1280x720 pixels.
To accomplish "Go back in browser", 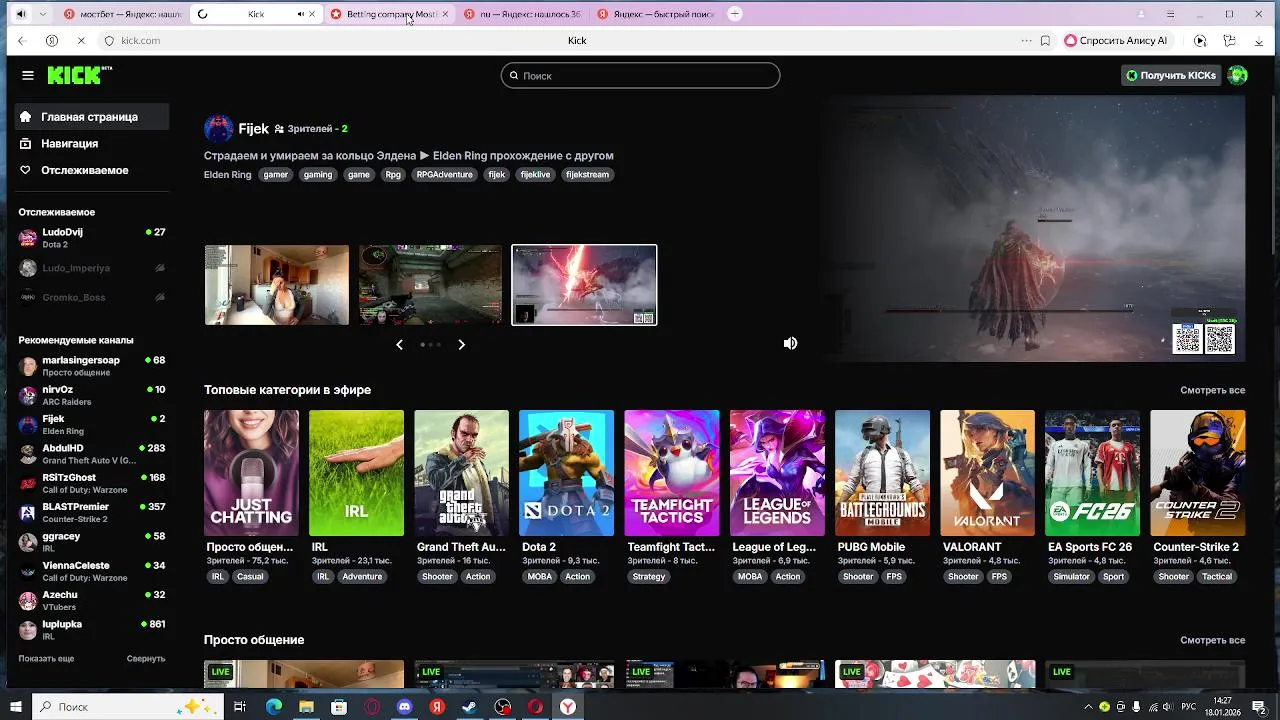I will pyautogui.click(x=21, y=41).
